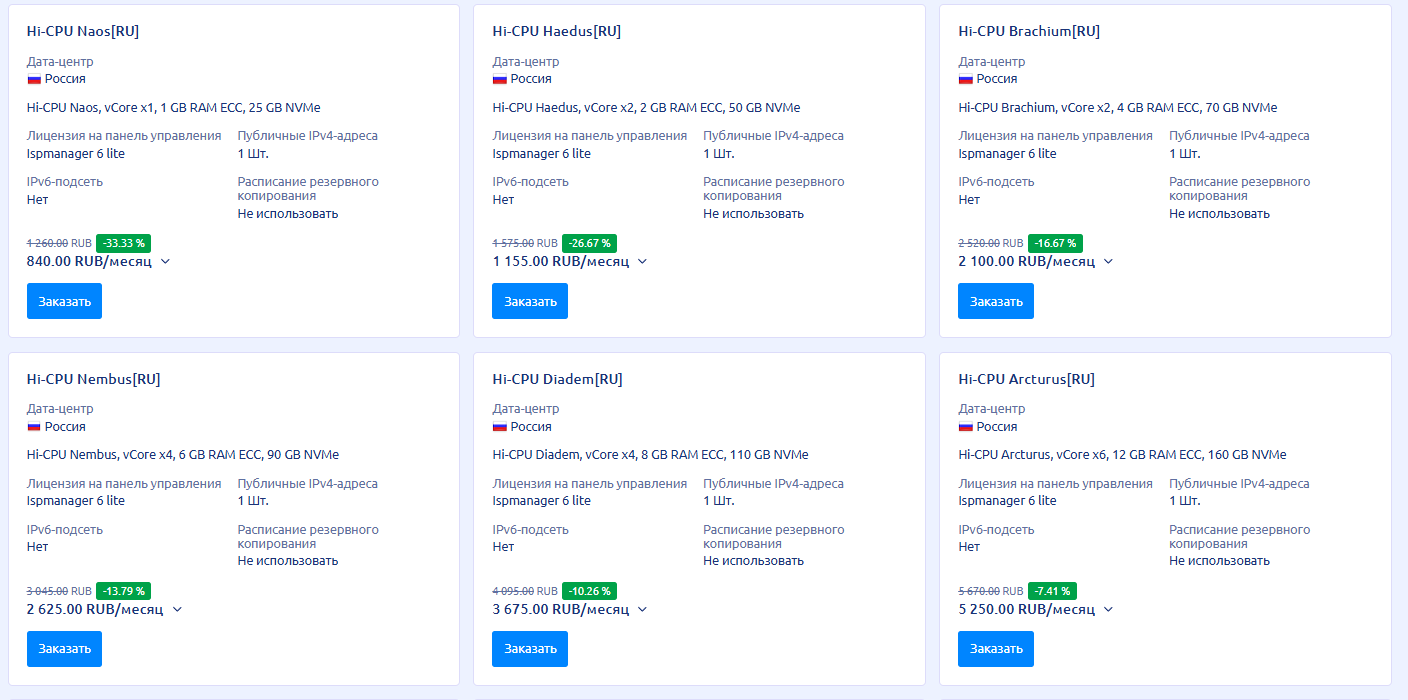Click Russia flag icon in Arcturus card
This screenshot has height=700, width=1408.
pos(966,427)
